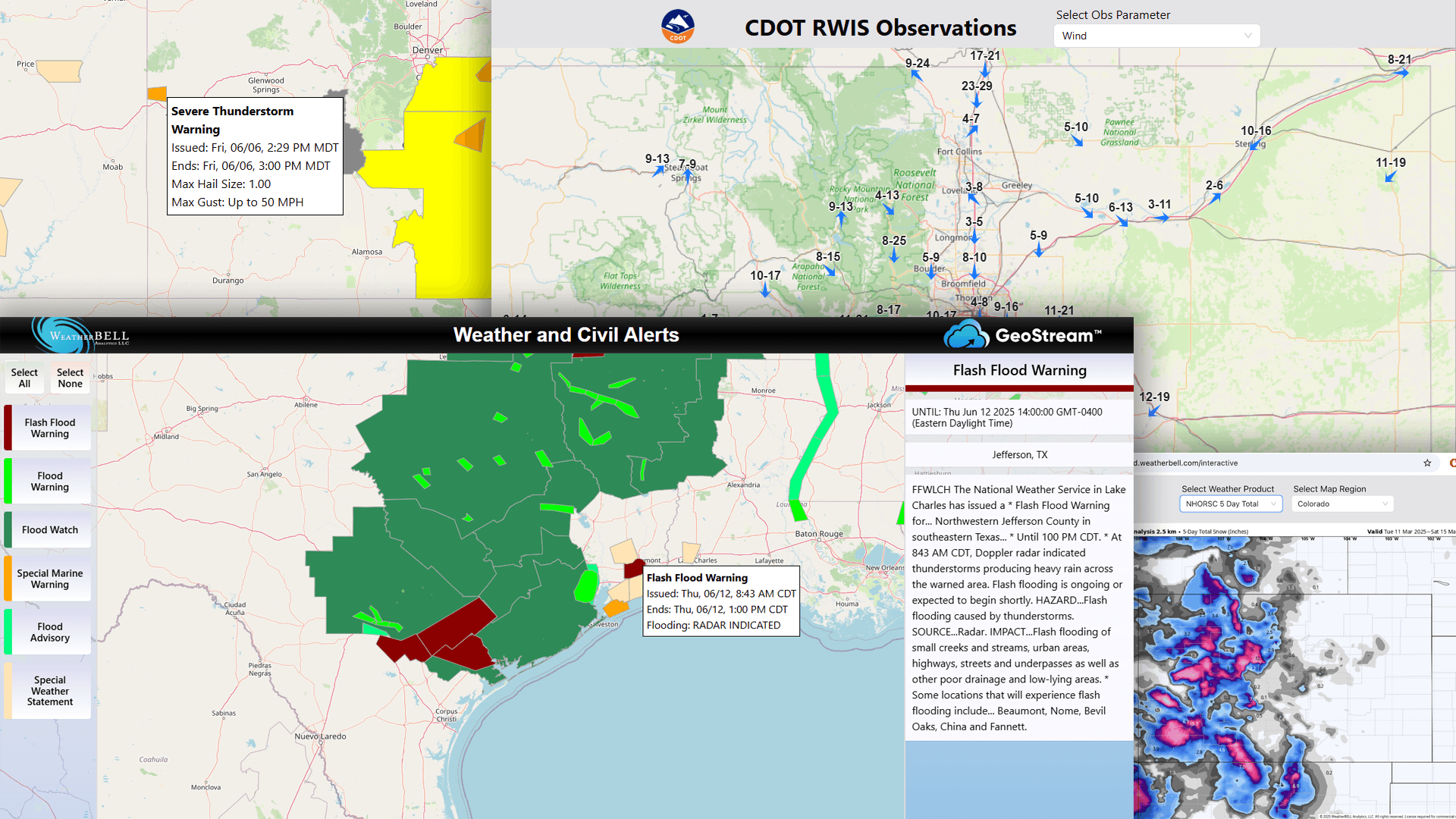Click the CDOT logo in the header

pyautogui.click(x=677, y=27)
